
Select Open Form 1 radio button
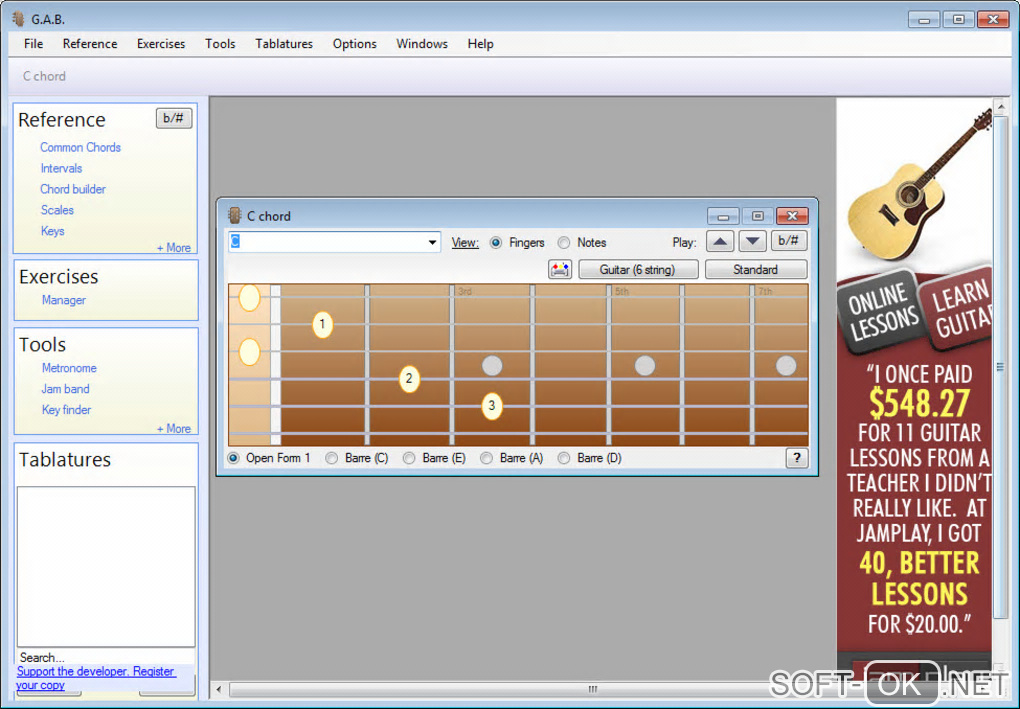pyautogui.click(x=233, y=458)
